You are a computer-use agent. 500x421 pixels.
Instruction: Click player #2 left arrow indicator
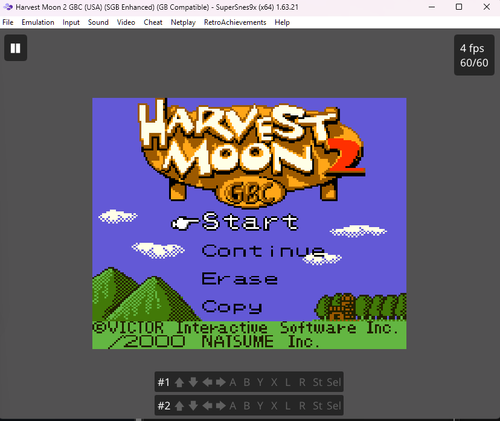(x=207, y=406)
